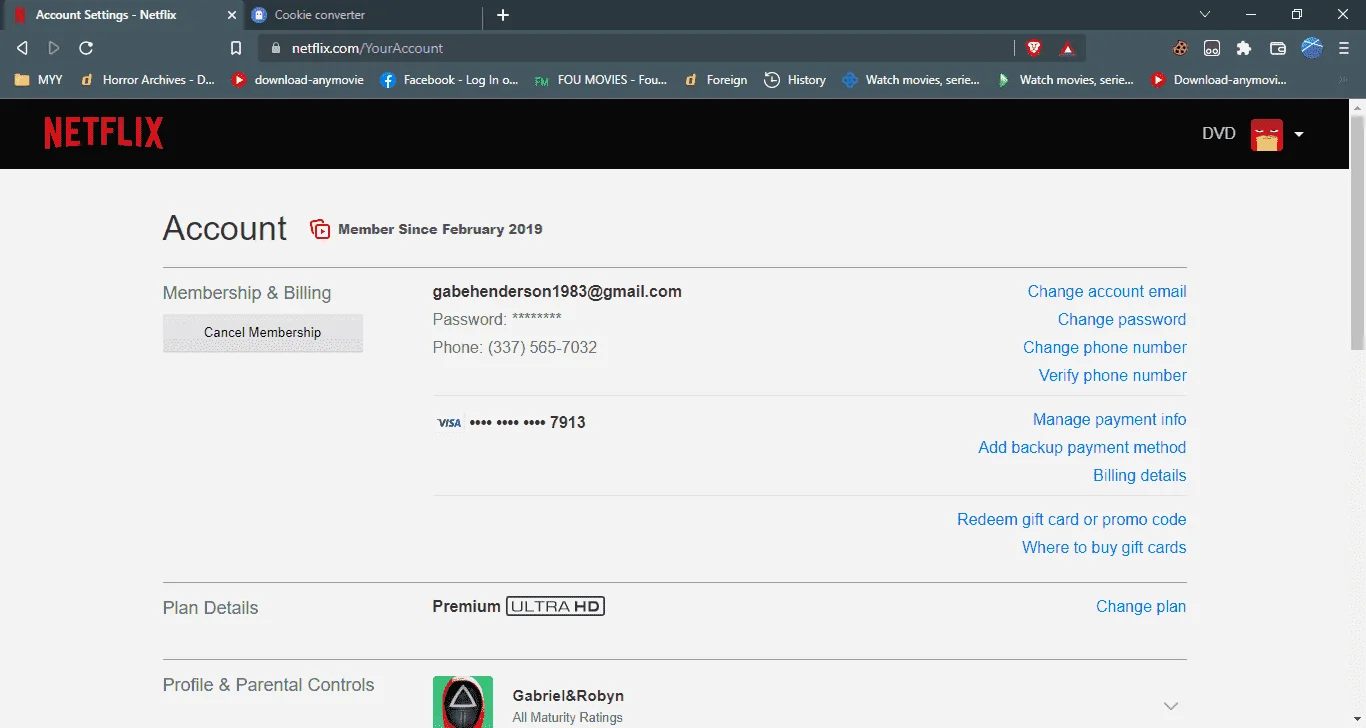1366x728 pixels.
Task: Open the extensions puzzle icon
Action: pyautogui.click(x=1244, y=48)
